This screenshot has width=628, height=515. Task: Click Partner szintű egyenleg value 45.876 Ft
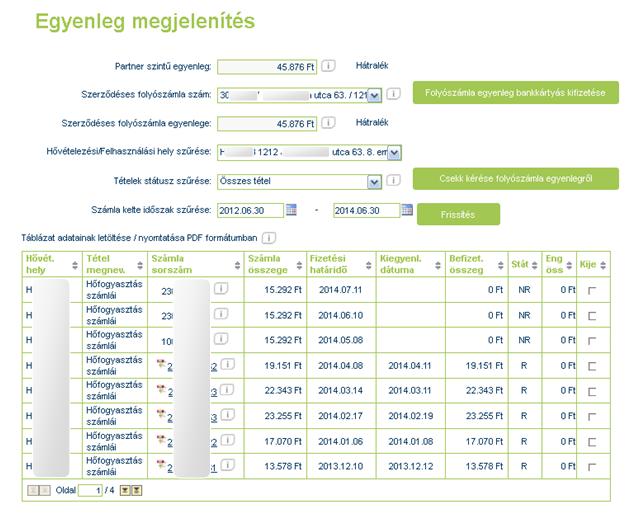(x=267, y=67)
